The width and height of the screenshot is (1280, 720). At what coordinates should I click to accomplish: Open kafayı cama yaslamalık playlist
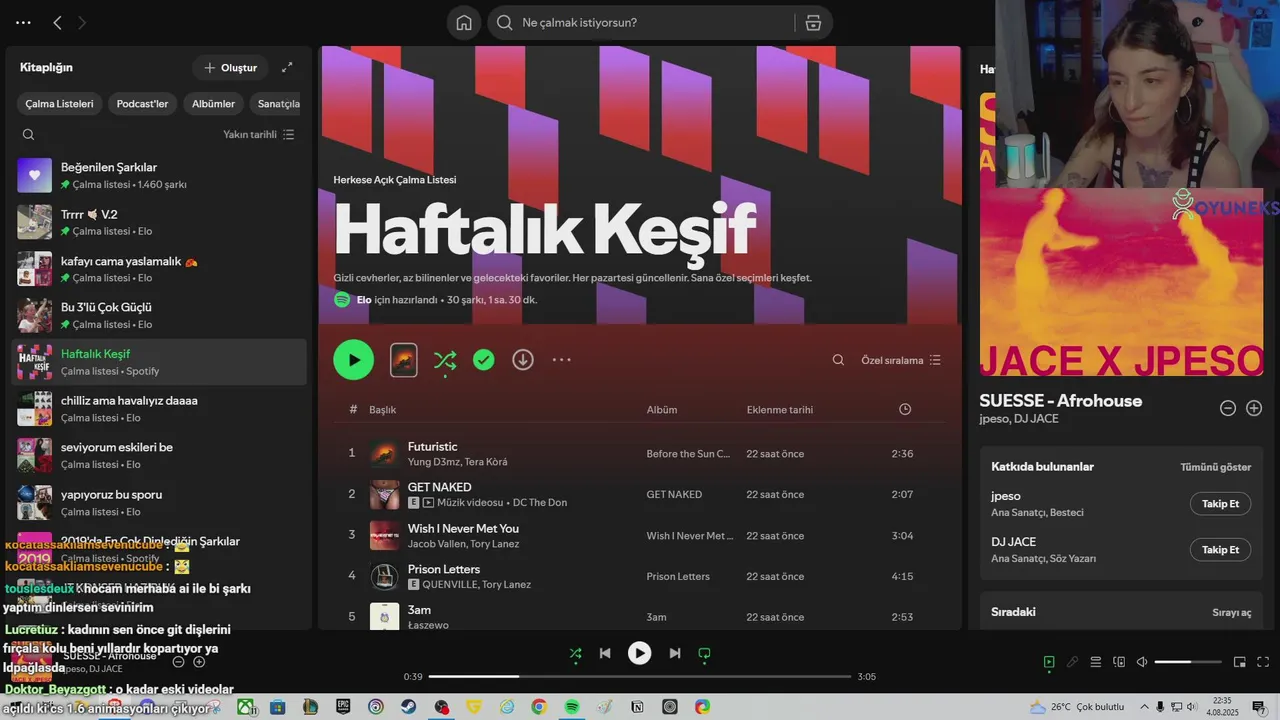161,268
